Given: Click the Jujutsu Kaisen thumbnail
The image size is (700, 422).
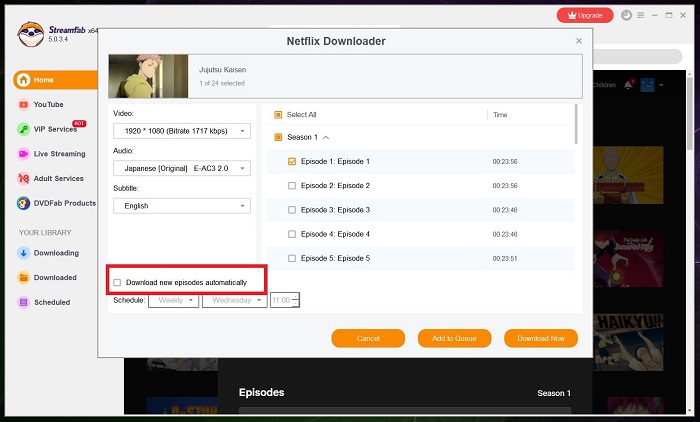Looking at the screenshot, I should tap(149, 76).
